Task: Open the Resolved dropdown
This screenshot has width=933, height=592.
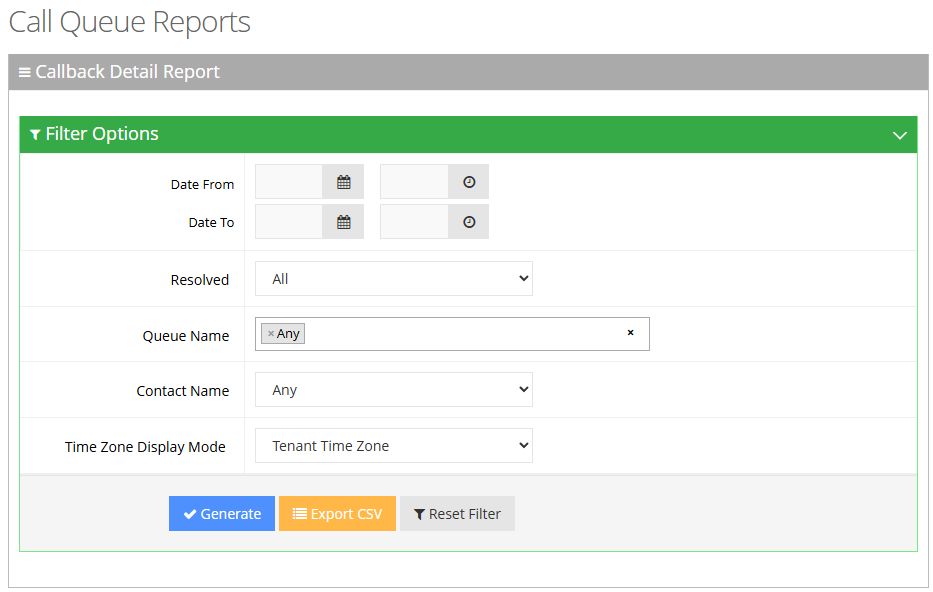Action: pyautogui.click(x=393, y=279)
